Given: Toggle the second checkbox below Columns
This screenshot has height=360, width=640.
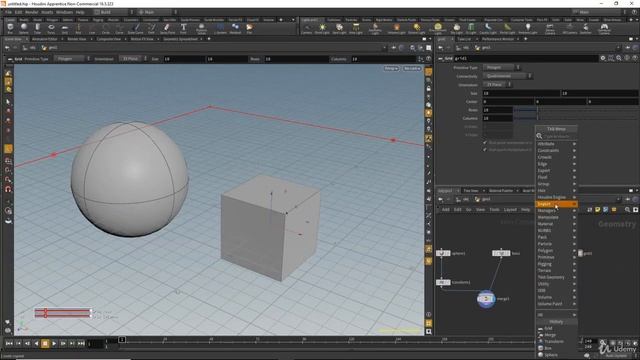Looking at the screenshot, I should click(x=485, y=150).
